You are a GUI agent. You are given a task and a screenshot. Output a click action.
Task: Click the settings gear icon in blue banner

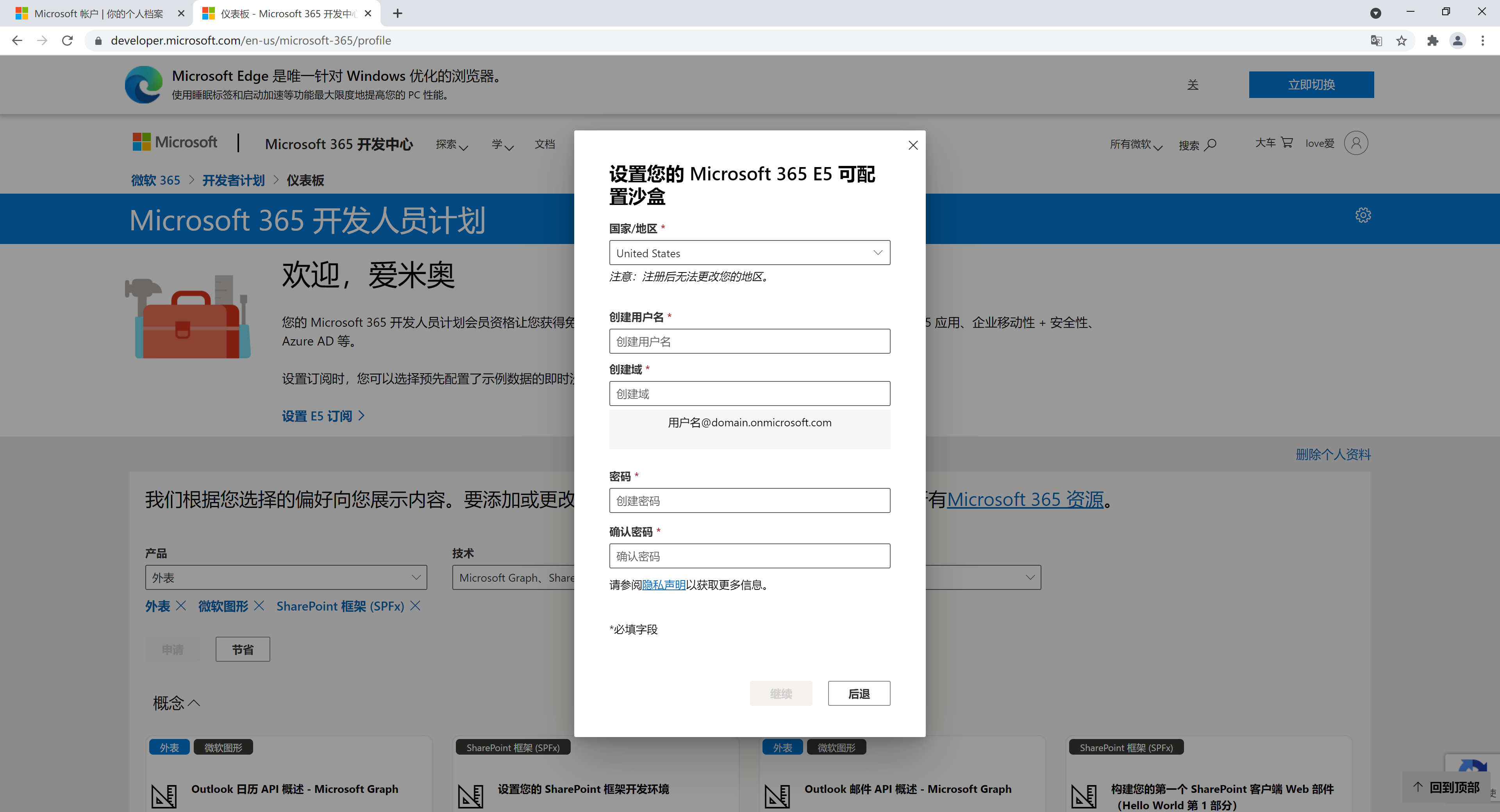(x=1362, y=215)
